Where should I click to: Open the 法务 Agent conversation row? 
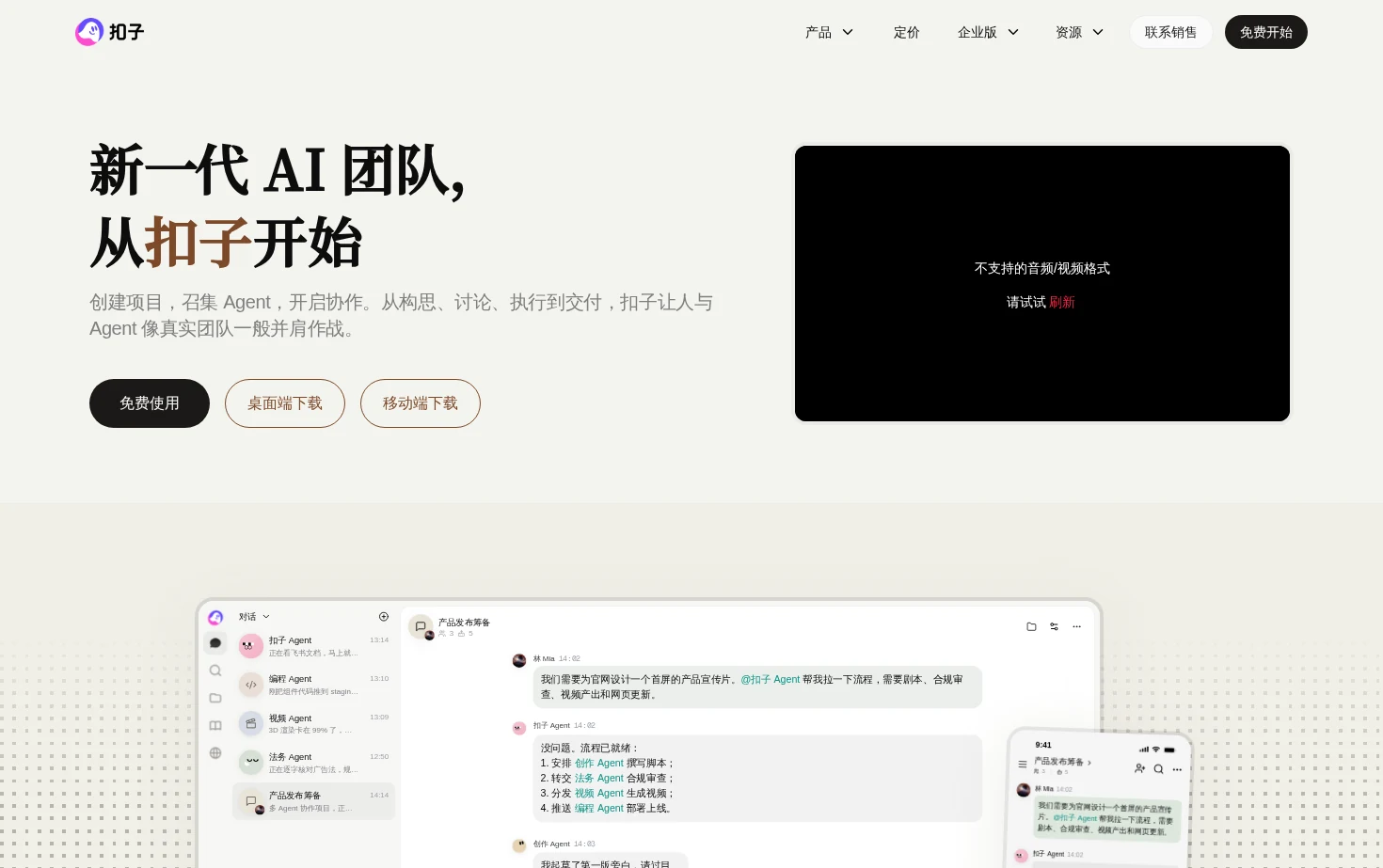click(x=313, y=763)
